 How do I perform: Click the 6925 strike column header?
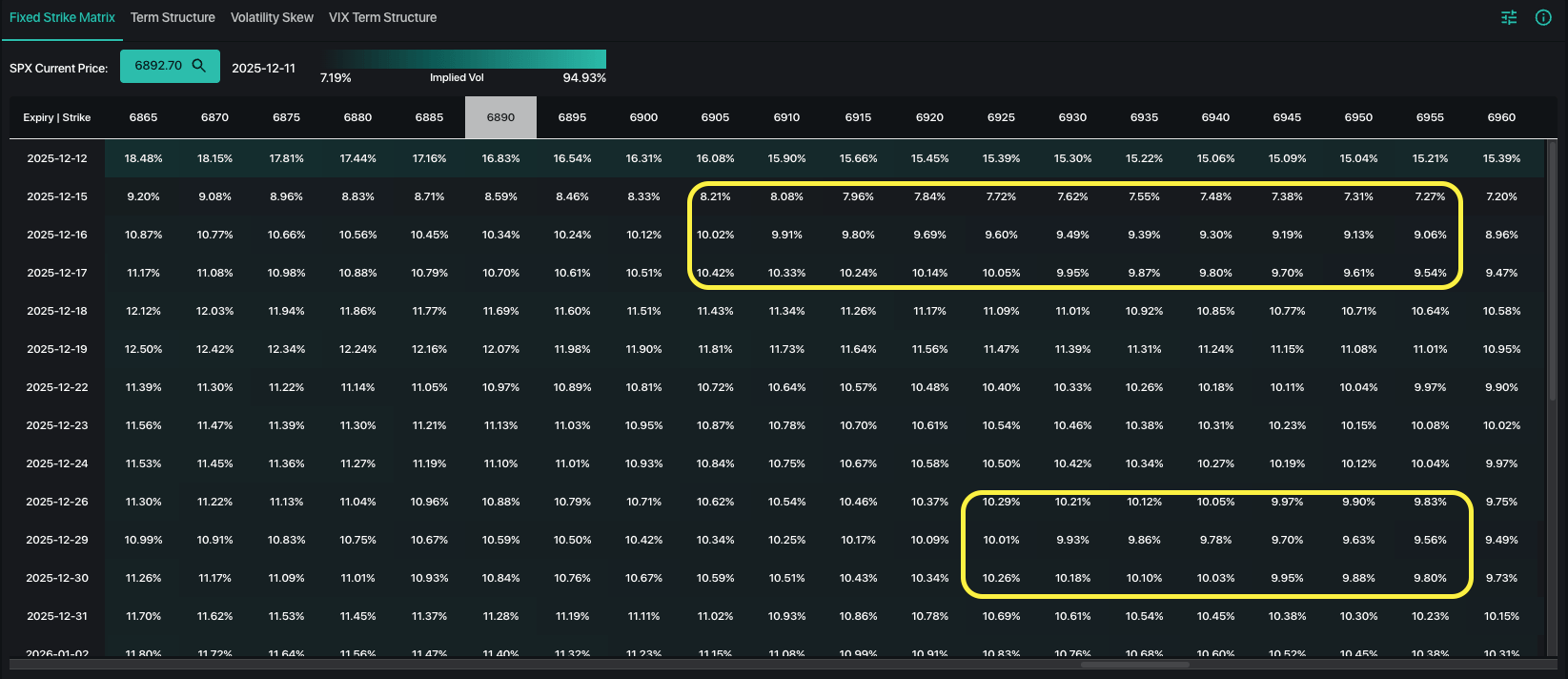click(x=1001, y=117)
